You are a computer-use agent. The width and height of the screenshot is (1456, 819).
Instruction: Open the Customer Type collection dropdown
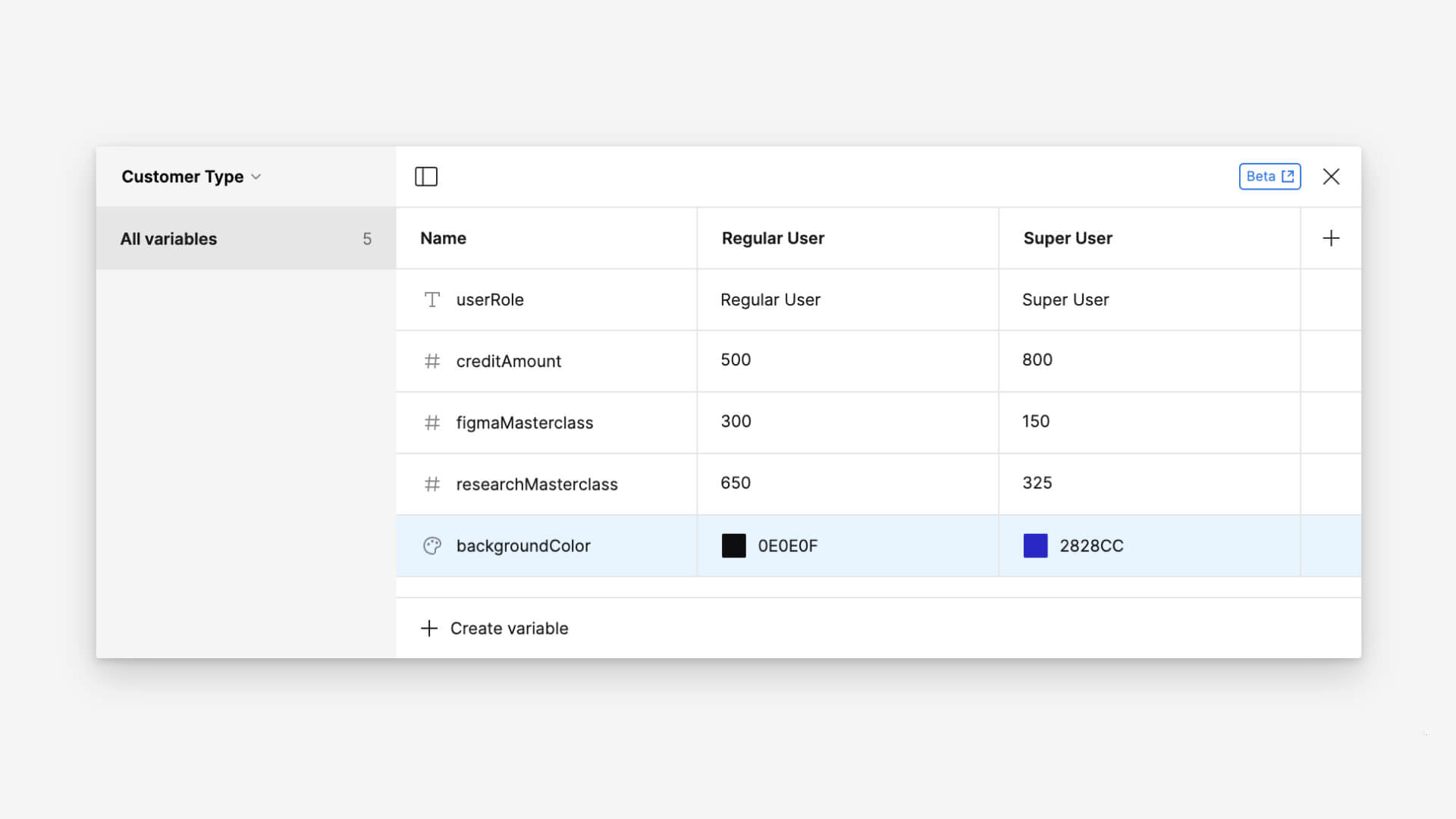[x=191, y=177]
